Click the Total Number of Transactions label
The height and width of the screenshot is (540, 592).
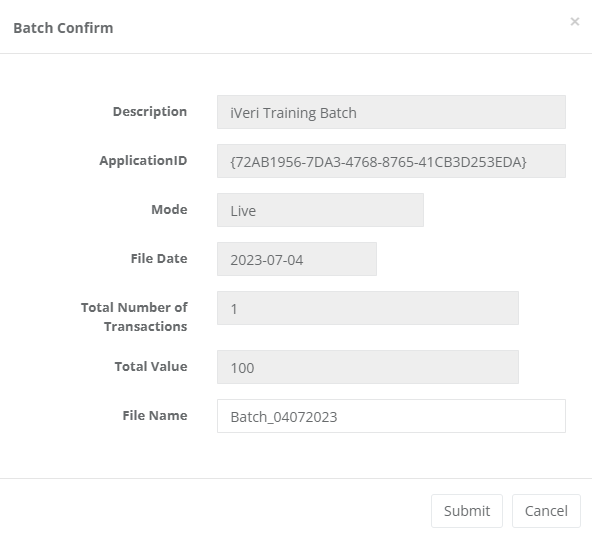tap(134, 317)
